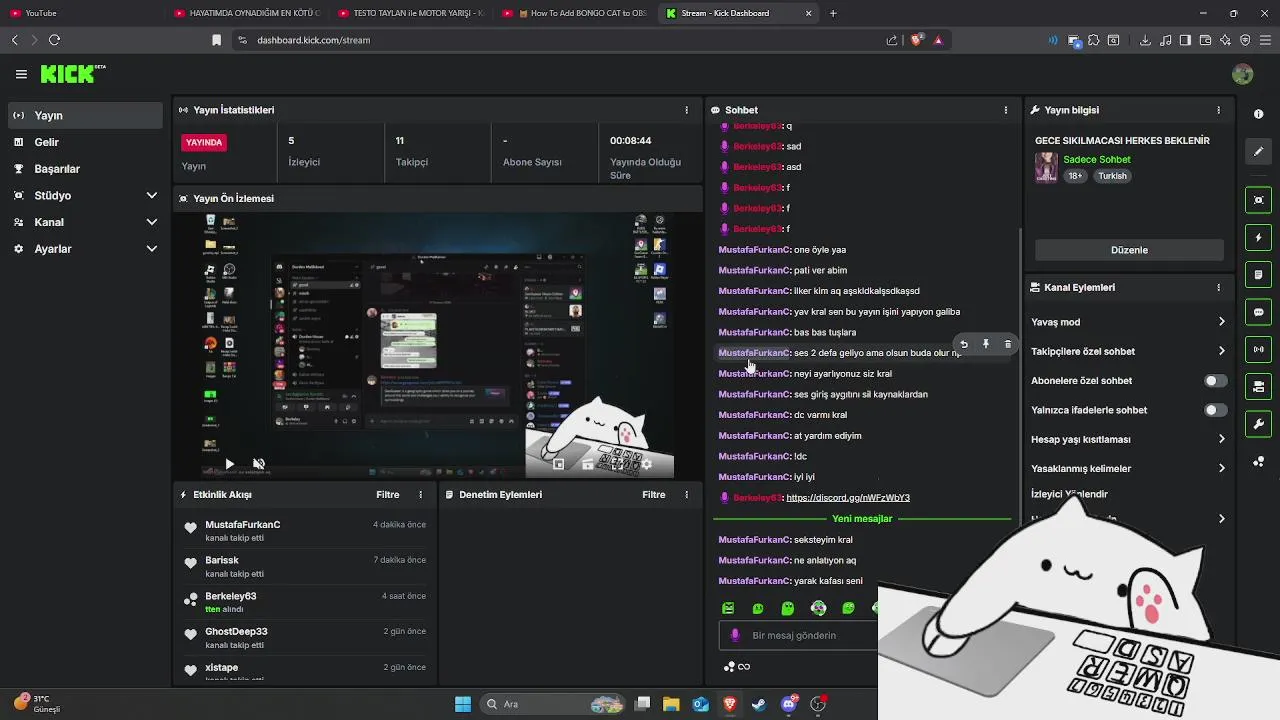
Task: Open the Kick hamburger menu
Action: [x=21, y=74]
